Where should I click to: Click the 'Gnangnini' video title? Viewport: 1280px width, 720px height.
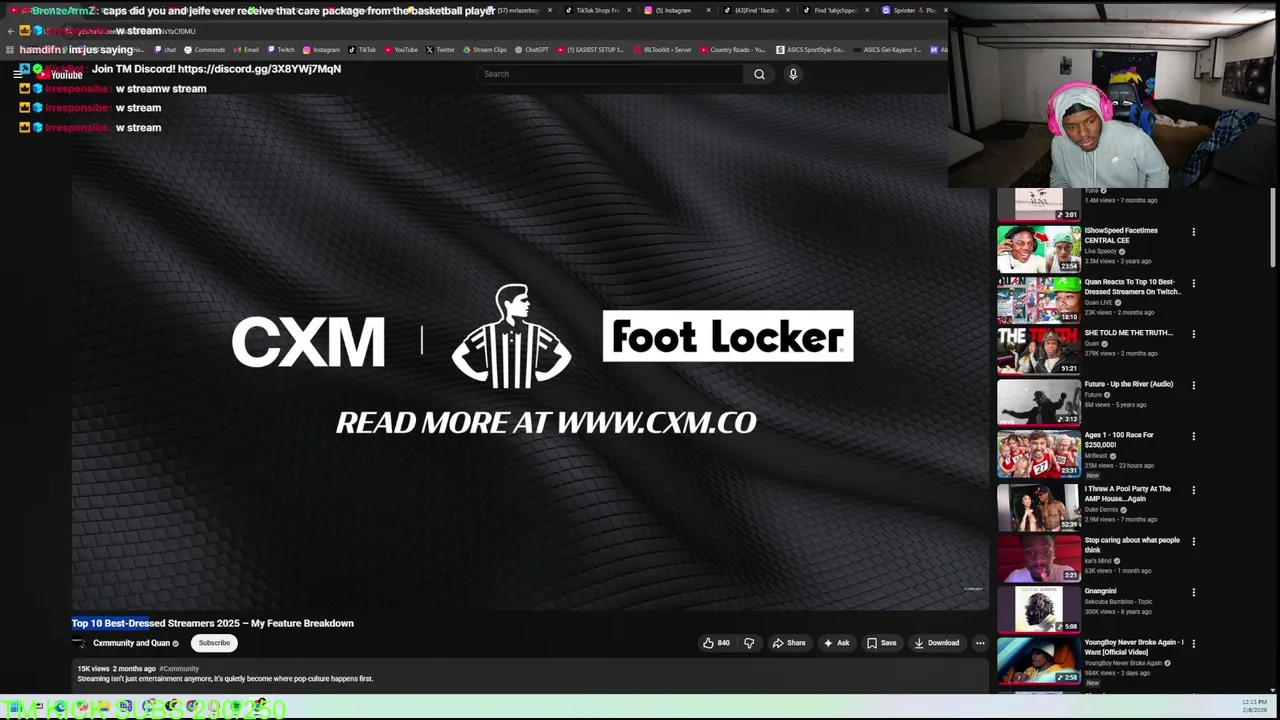pyautogui.click(x=1100, y=591)
